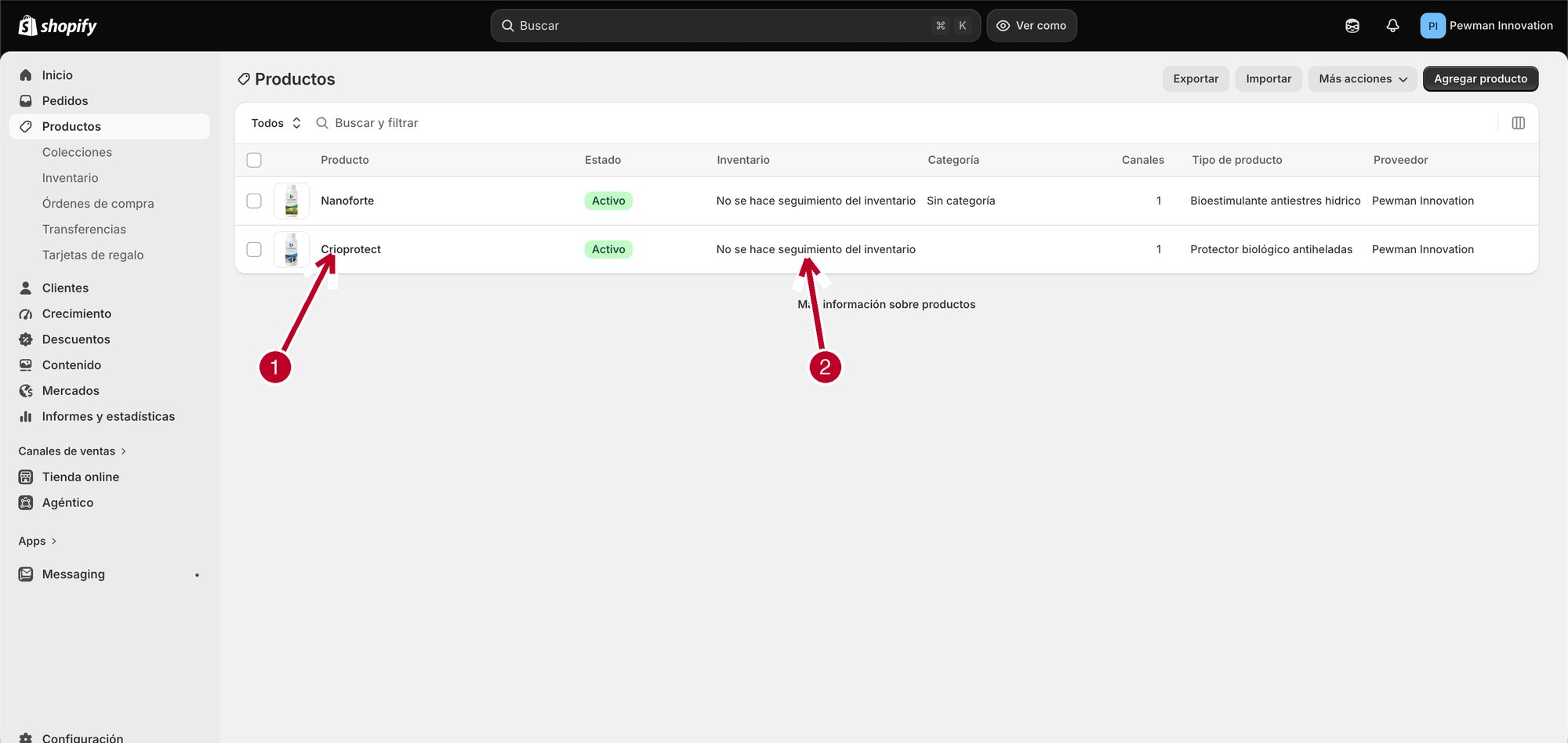Focus the top Buscar search bar
1568x743 pixels.
pyautogui.click(x=735, y=26)
